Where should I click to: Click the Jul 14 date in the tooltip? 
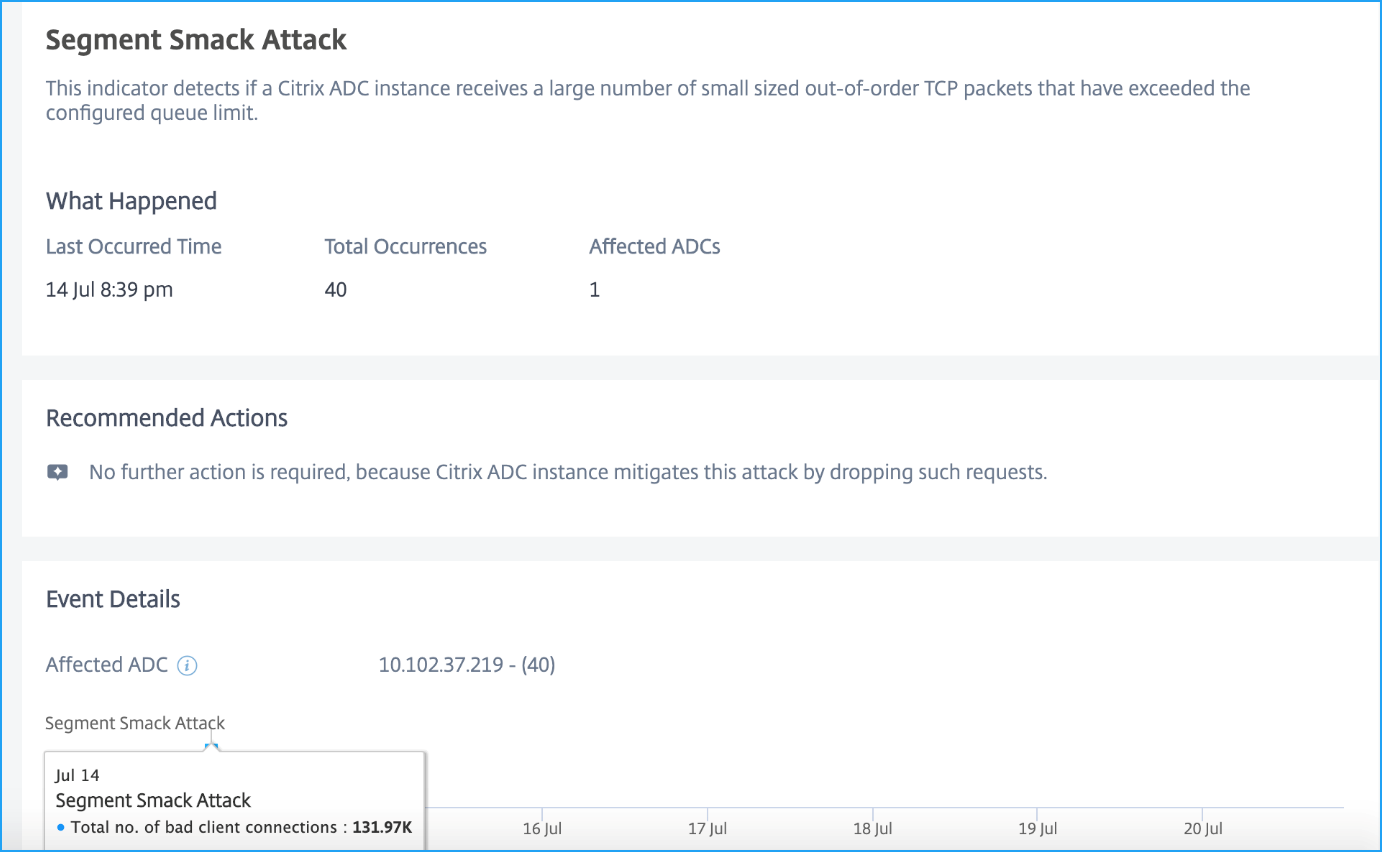[x=78, y=775]
